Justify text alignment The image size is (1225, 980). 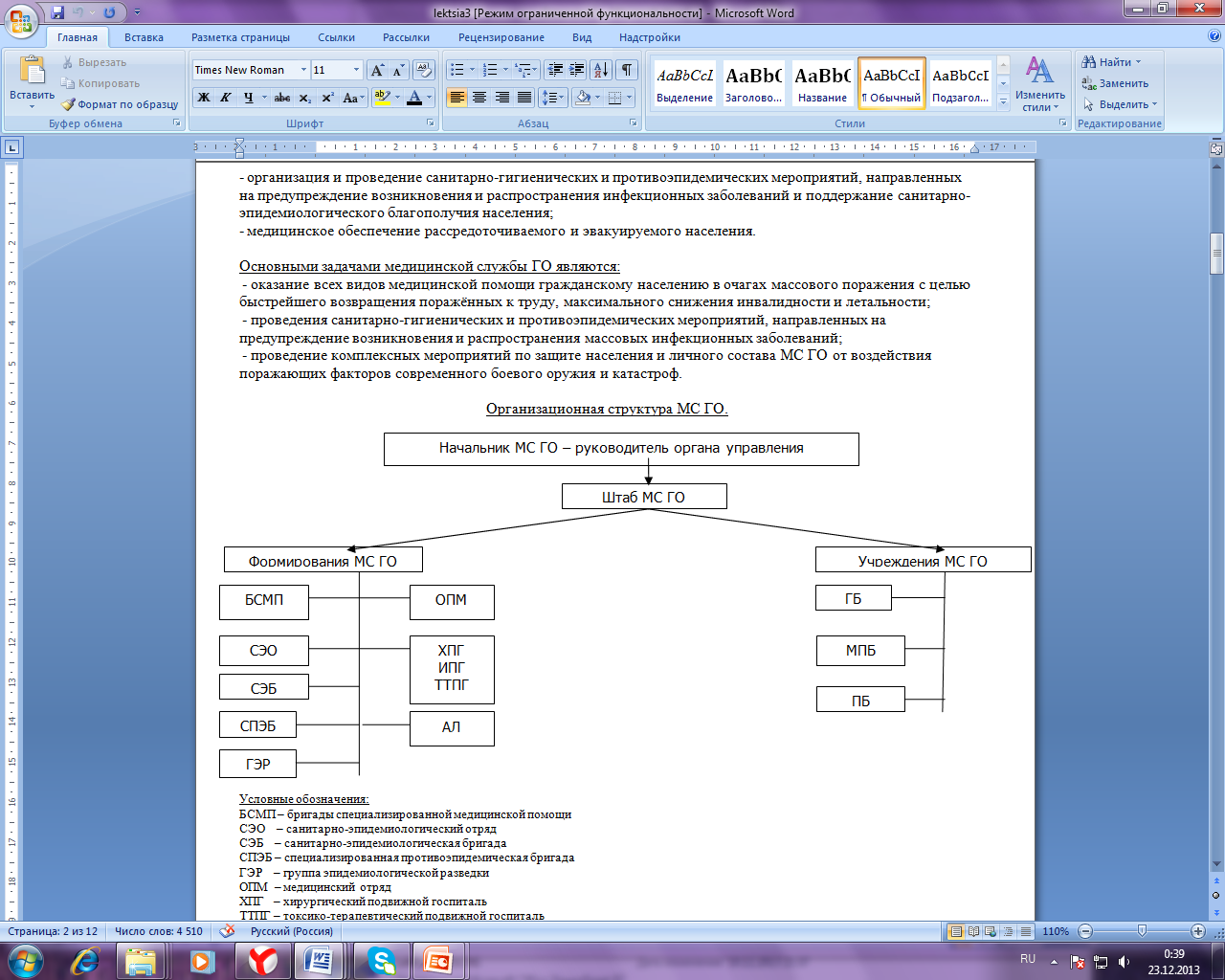[x=523, y=98]
